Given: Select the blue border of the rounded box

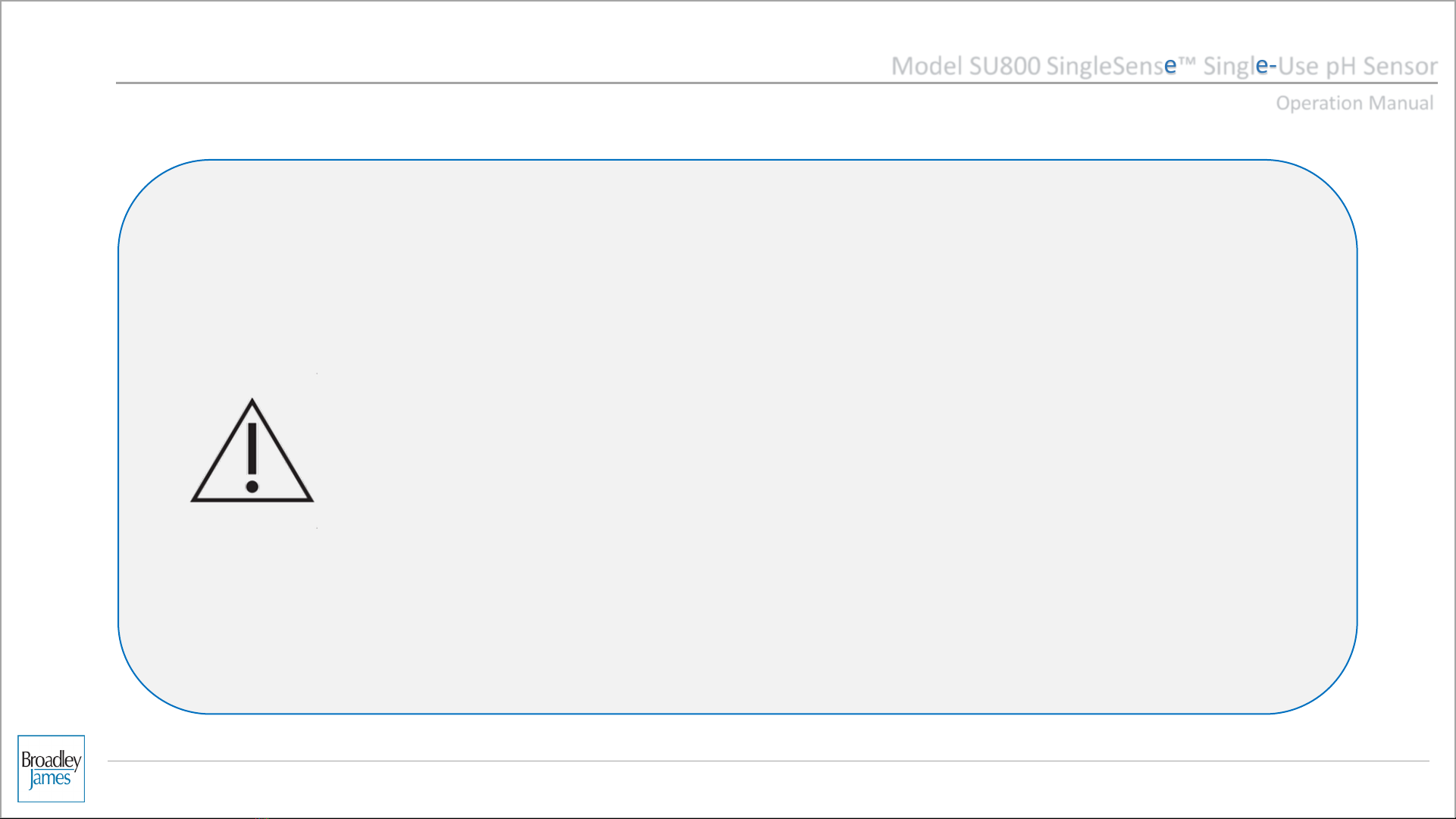Looking at the screenshot, I should pyautogui.click(x=737, y=160).
